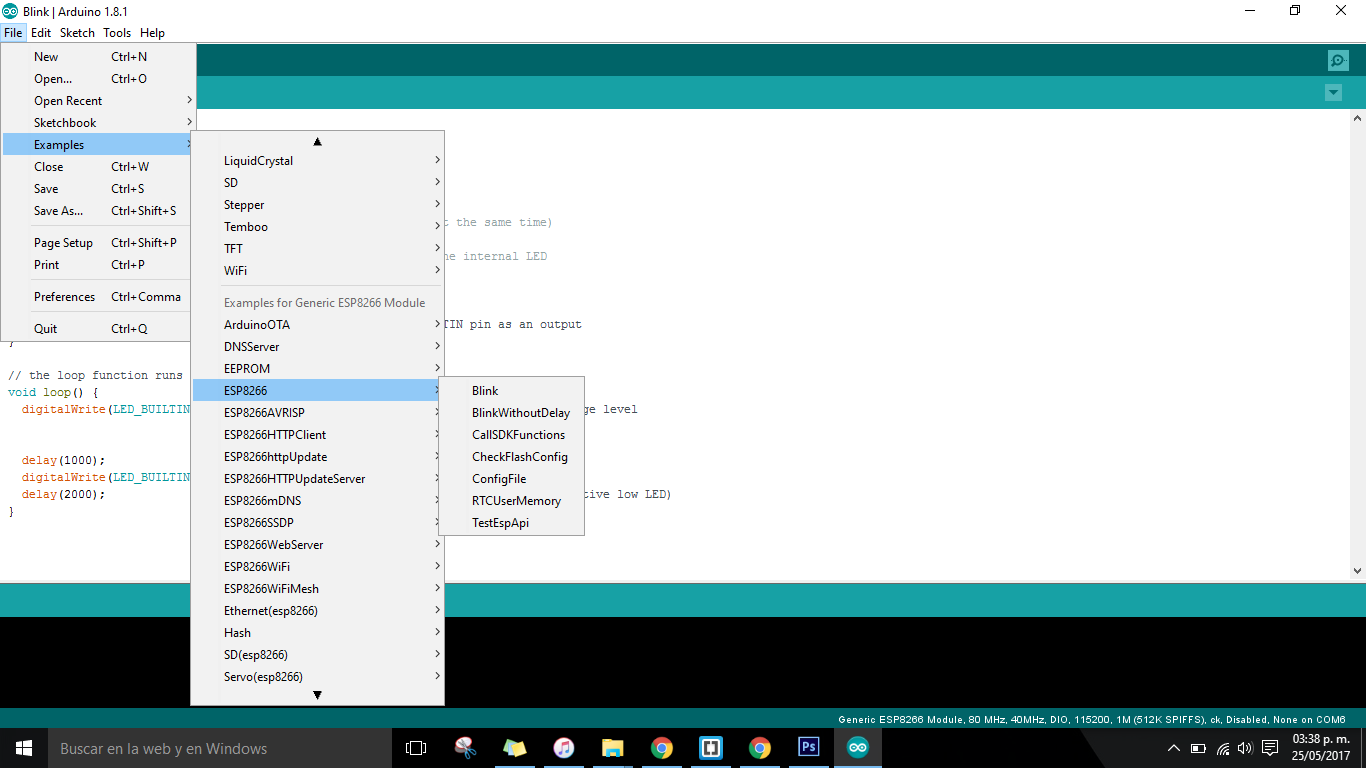Screen dimensions: 1366x768
Task: Expand Servo(esp8266) examples submenu
Action: pyautogui.click(x=317, y=677)
